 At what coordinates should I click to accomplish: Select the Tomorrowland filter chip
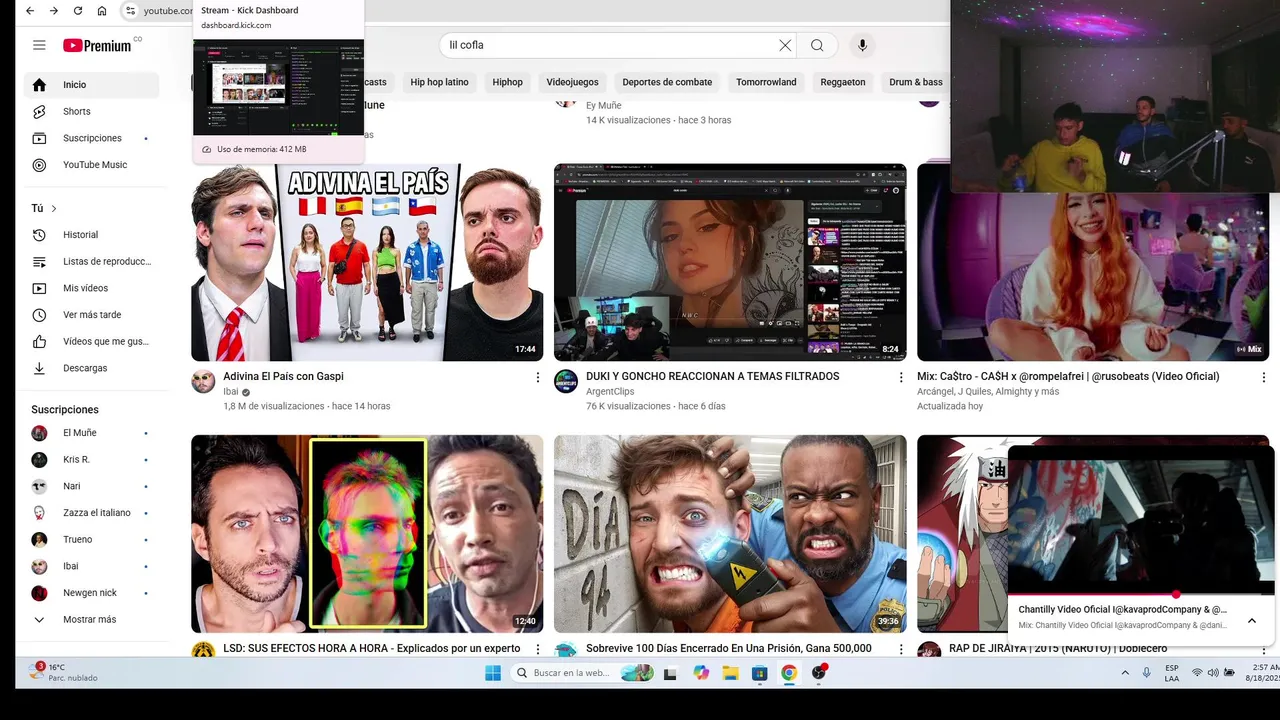[x=766, y=82]
